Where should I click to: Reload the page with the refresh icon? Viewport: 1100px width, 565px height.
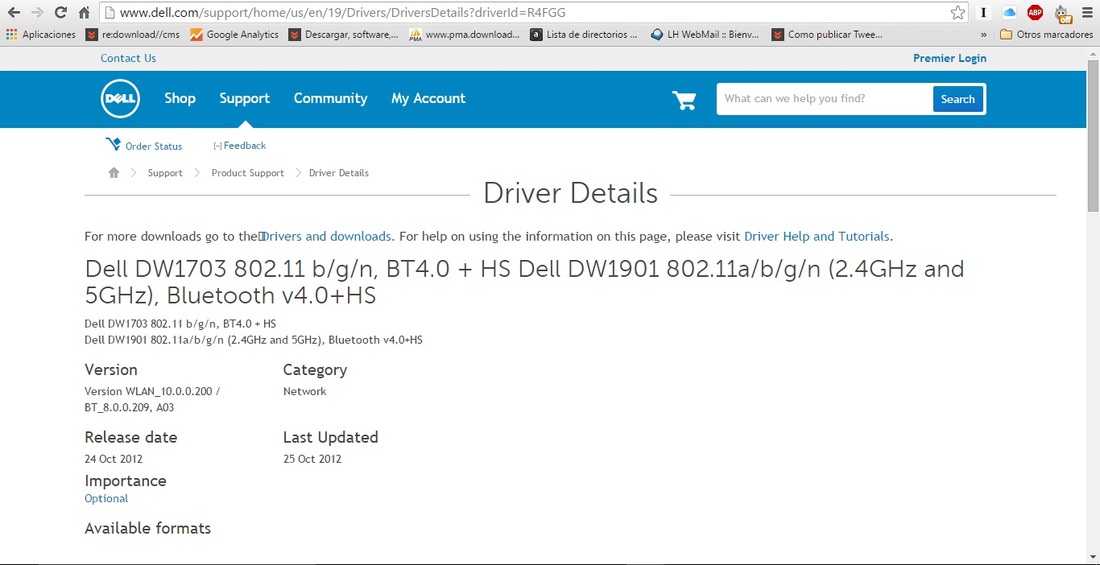(x=61, y=12)
